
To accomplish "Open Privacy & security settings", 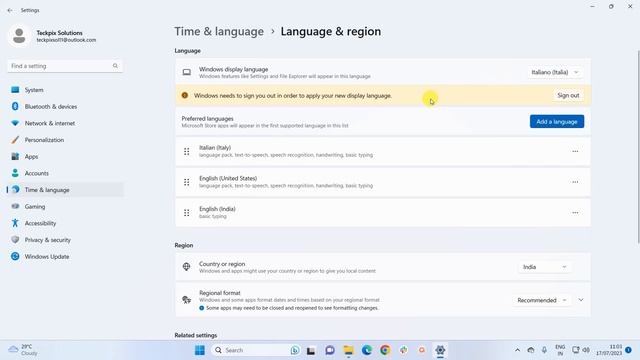I will pyautogui.click(x=64, y=240).
